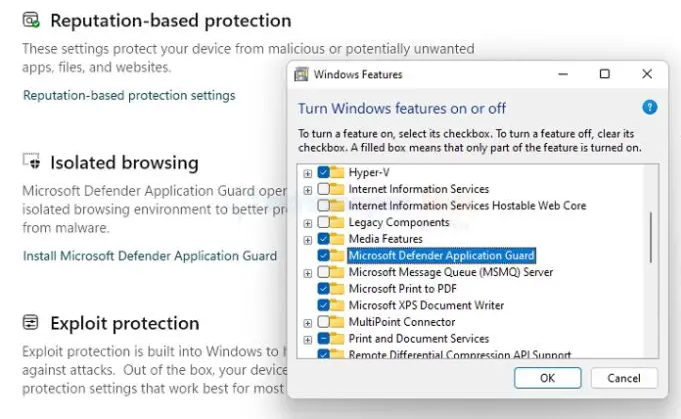
Task: Click the Microsoft Print to PDF folder icon
Action: [x=338, y=289]
